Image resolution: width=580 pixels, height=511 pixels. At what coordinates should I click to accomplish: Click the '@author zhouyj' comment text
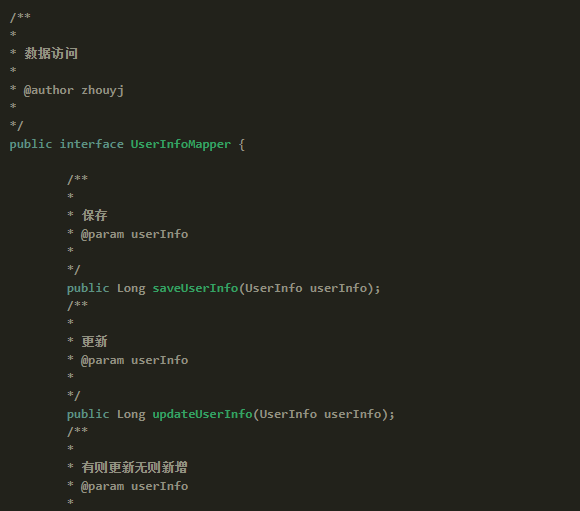pyautogui.click(x=74, y=90)
